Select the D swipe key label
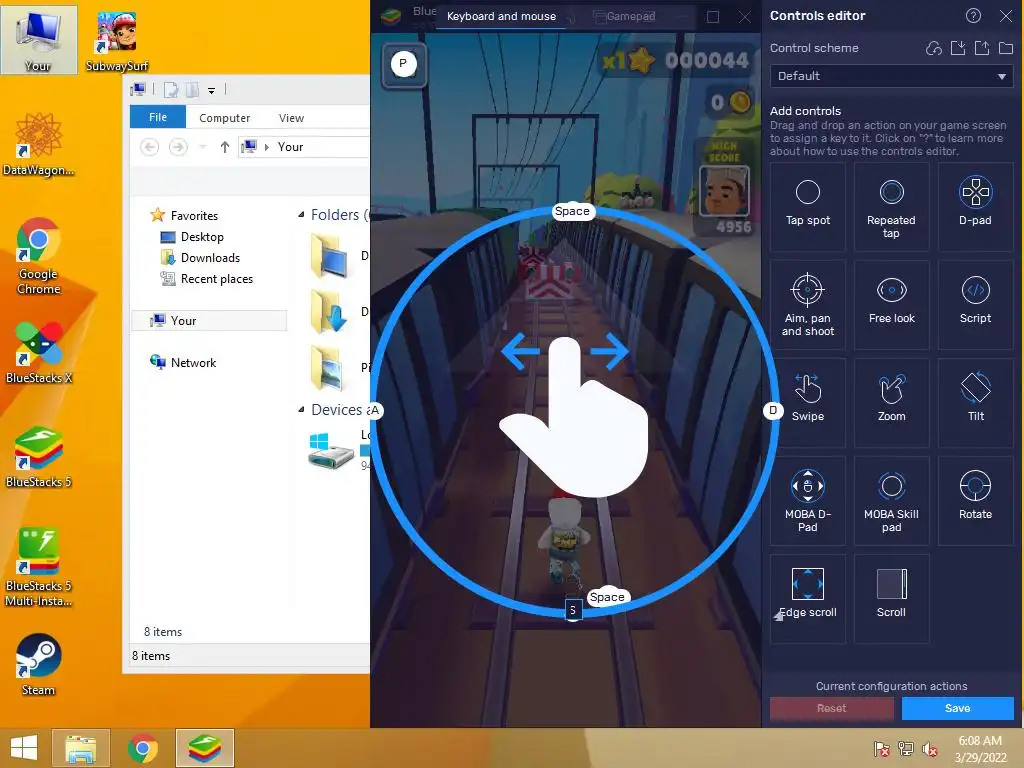Image resolution: width=1024 pixels, height=768 pixels. point(773,410)
